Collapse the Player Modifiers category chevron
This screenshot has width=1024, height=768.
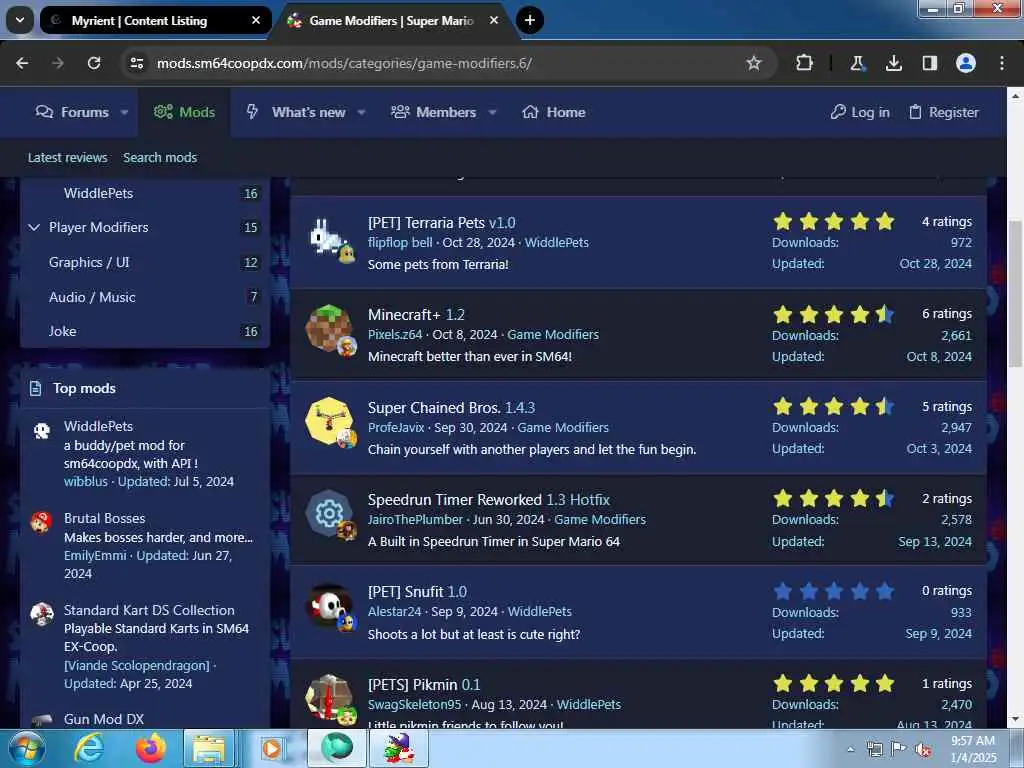tap(34, 227)
